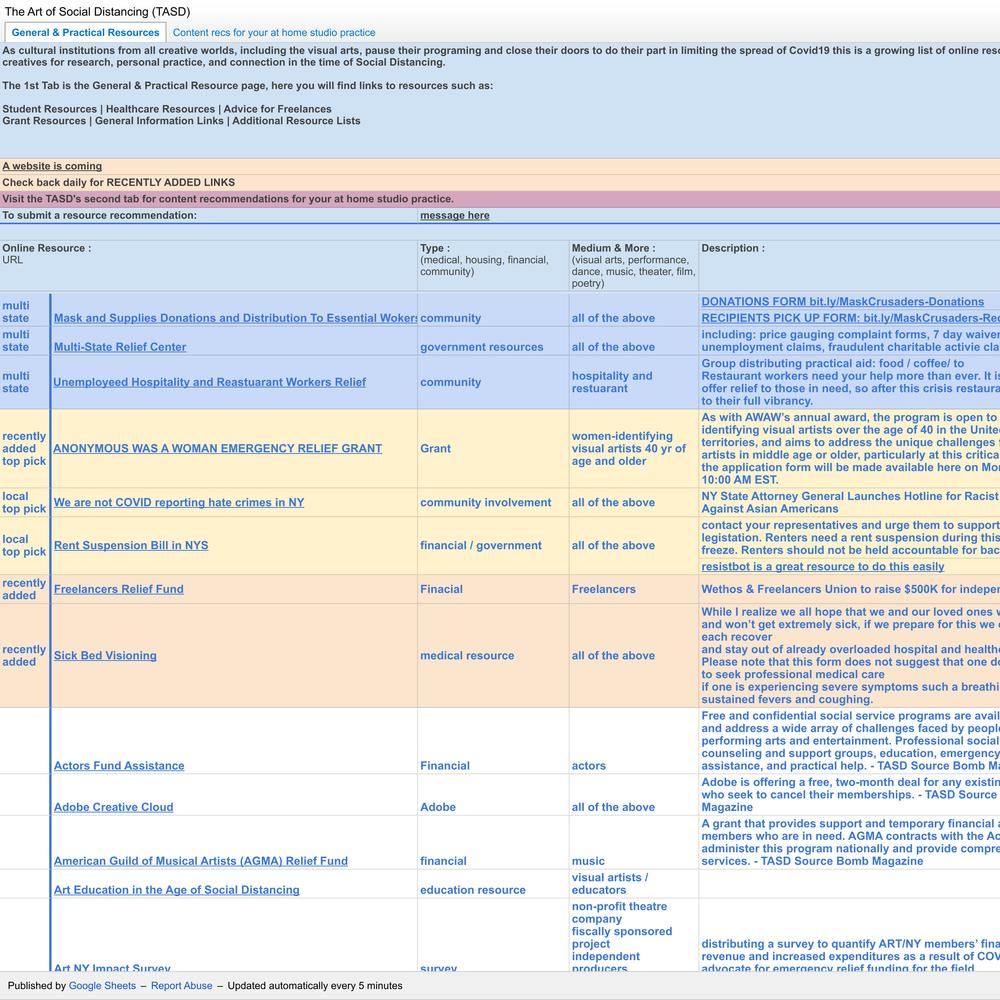
Task: Open Mask and Supplies Donations and Distribution link
Action: (x=235, y=318)
